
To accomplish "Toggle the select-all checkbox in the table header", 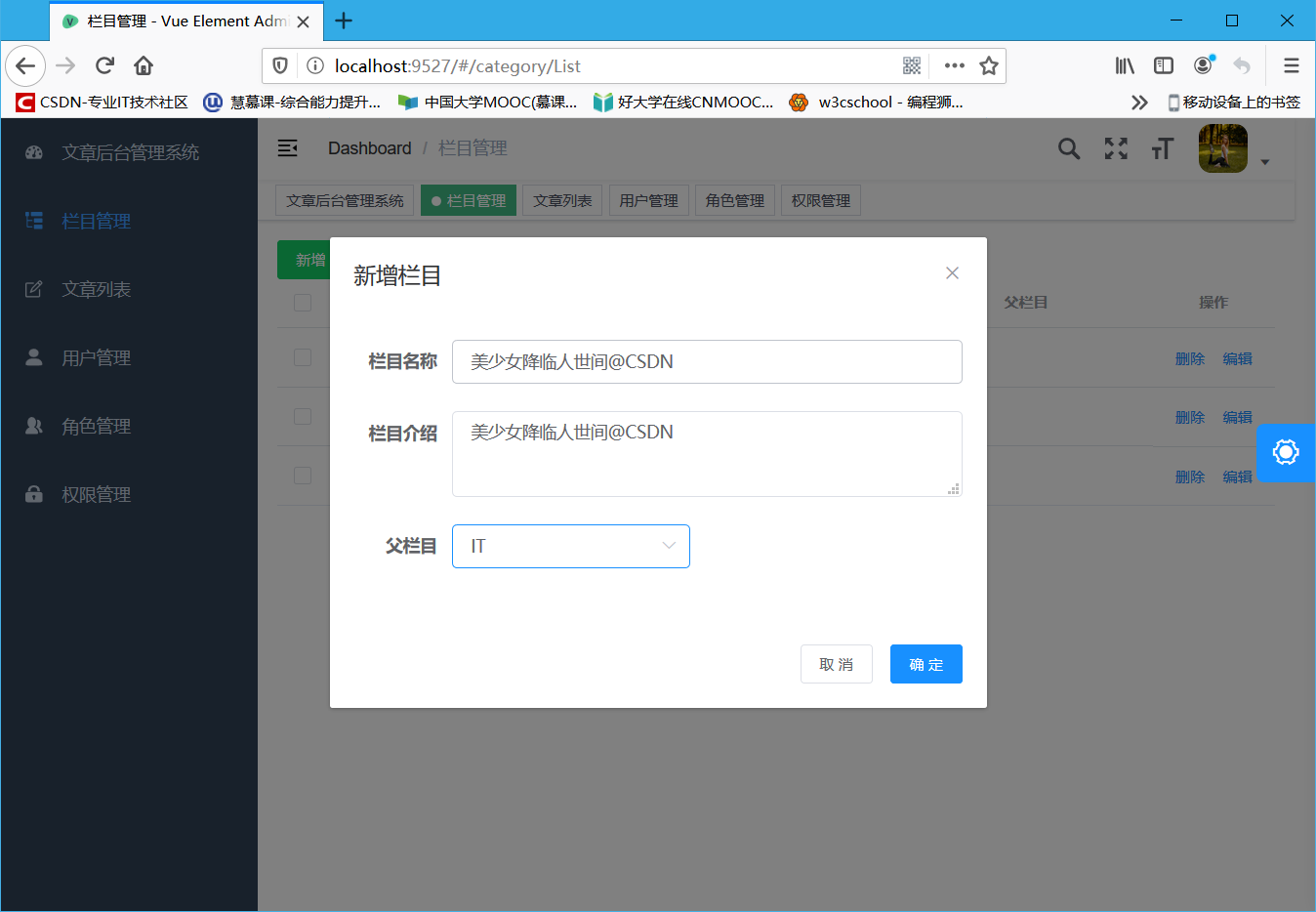I will 303,303.
